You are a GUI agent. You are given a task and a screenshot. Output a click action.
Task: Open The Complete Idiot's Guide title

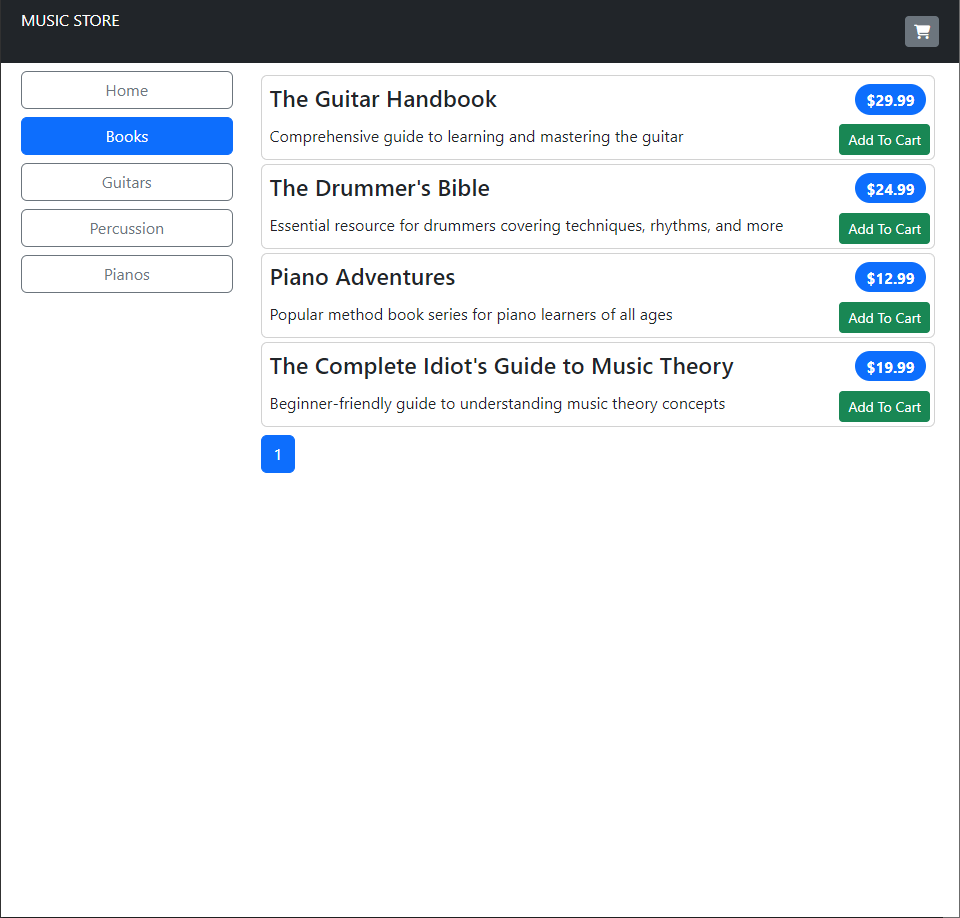[x=501, y=366]
